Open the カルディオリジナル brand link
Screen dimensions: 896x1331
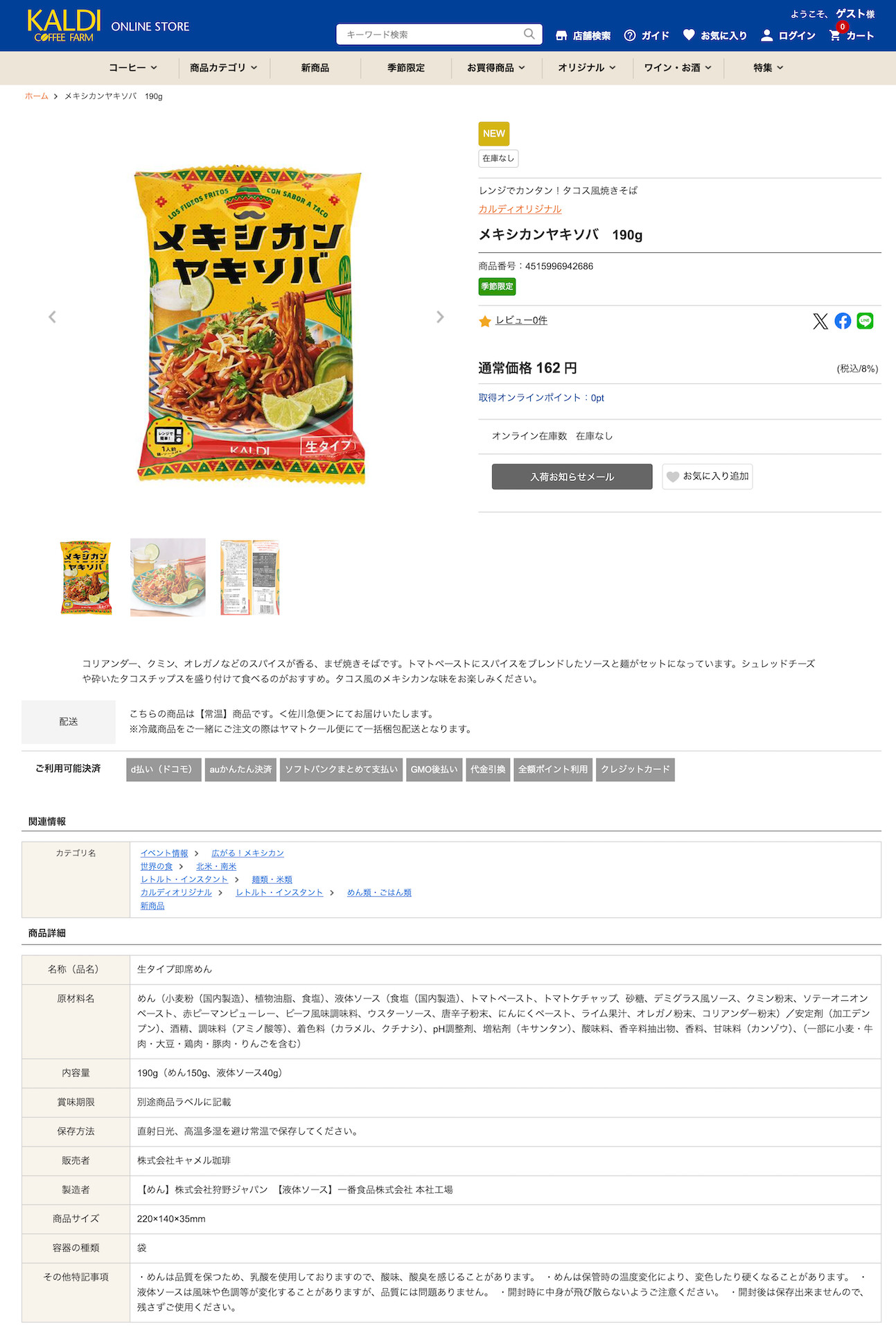(x=520, y=209)
